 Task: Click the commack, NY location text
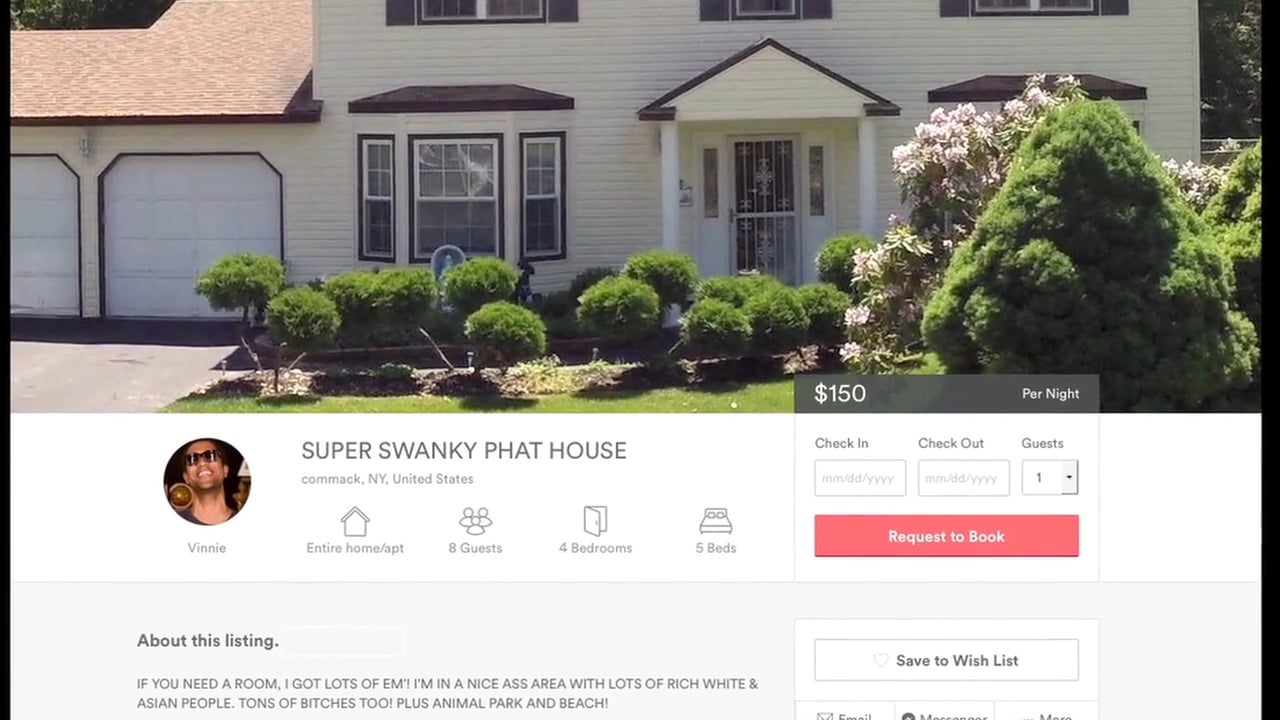[387, 479]
